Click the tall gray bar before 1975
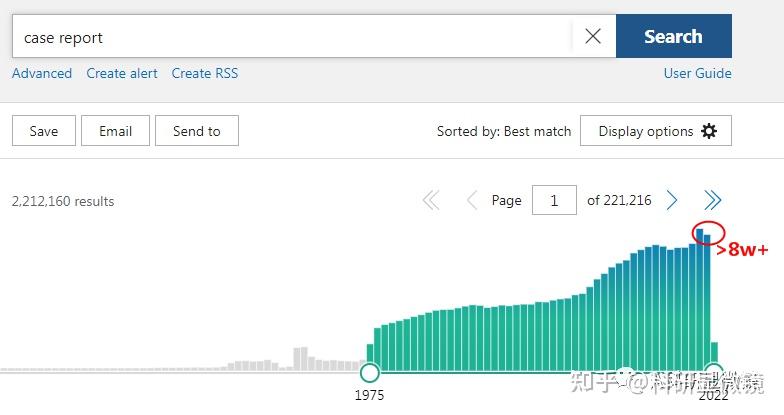This screenshot has height=415, width=784. [300, 359]
